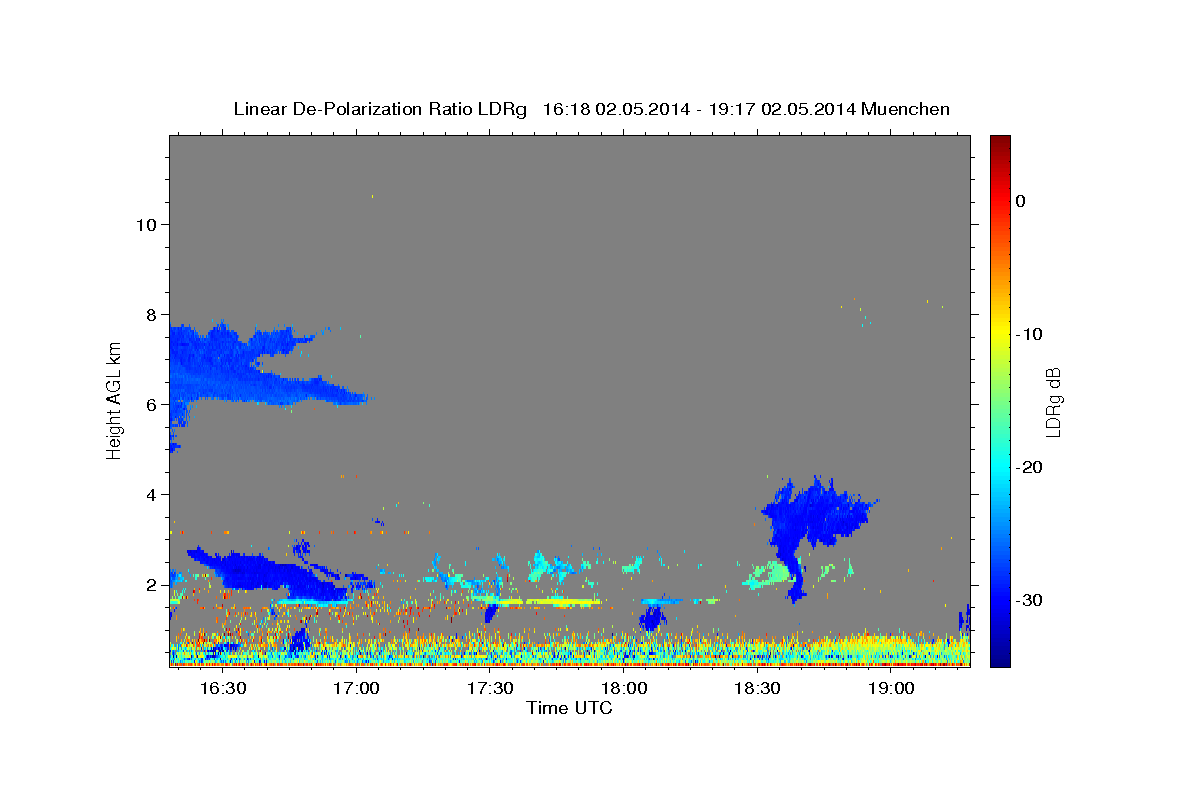Screen dimensions: 1200x800
Task: Click the 17:30 time tick label
Action: [490, 689]
